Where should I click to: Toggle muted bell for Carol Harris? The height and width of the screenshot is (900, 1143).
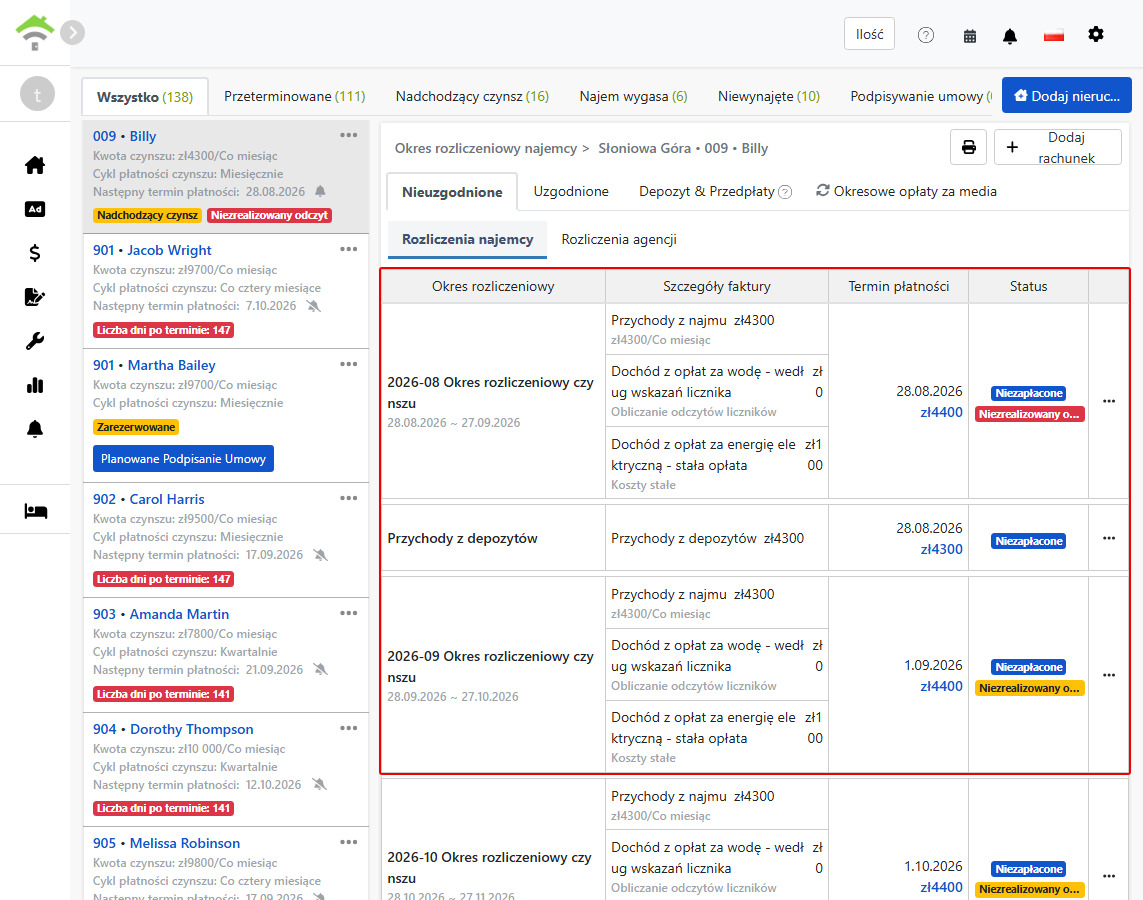click(x=320, y=555)
